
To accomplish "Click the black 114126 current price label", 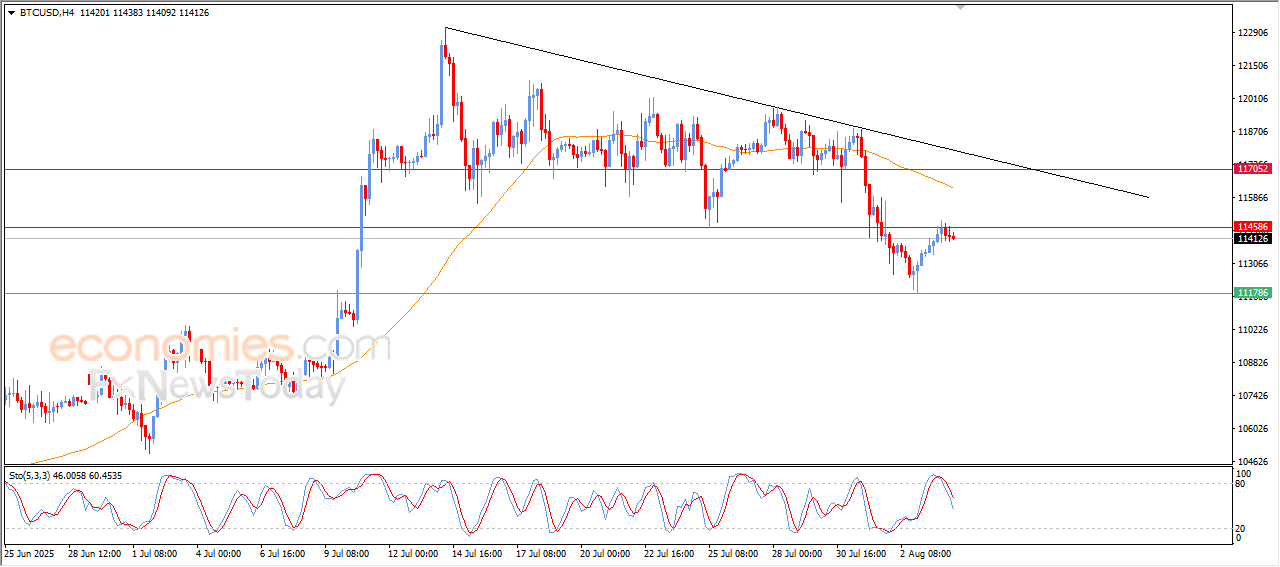I will coord(1254,239).
